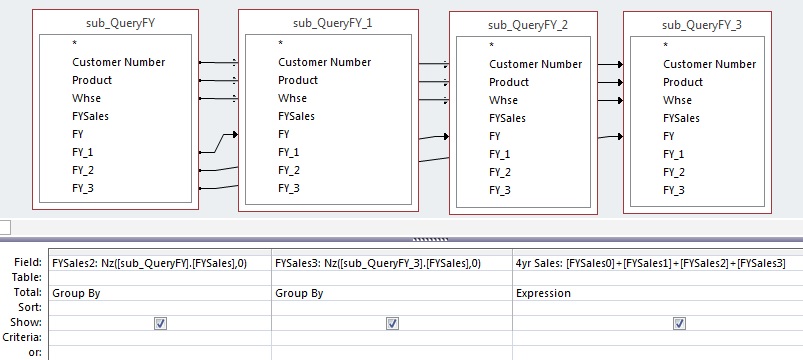
Task: Open Total dropdown Group By under FYSales3
Action: pyautogui.click(x=392, y=293)
